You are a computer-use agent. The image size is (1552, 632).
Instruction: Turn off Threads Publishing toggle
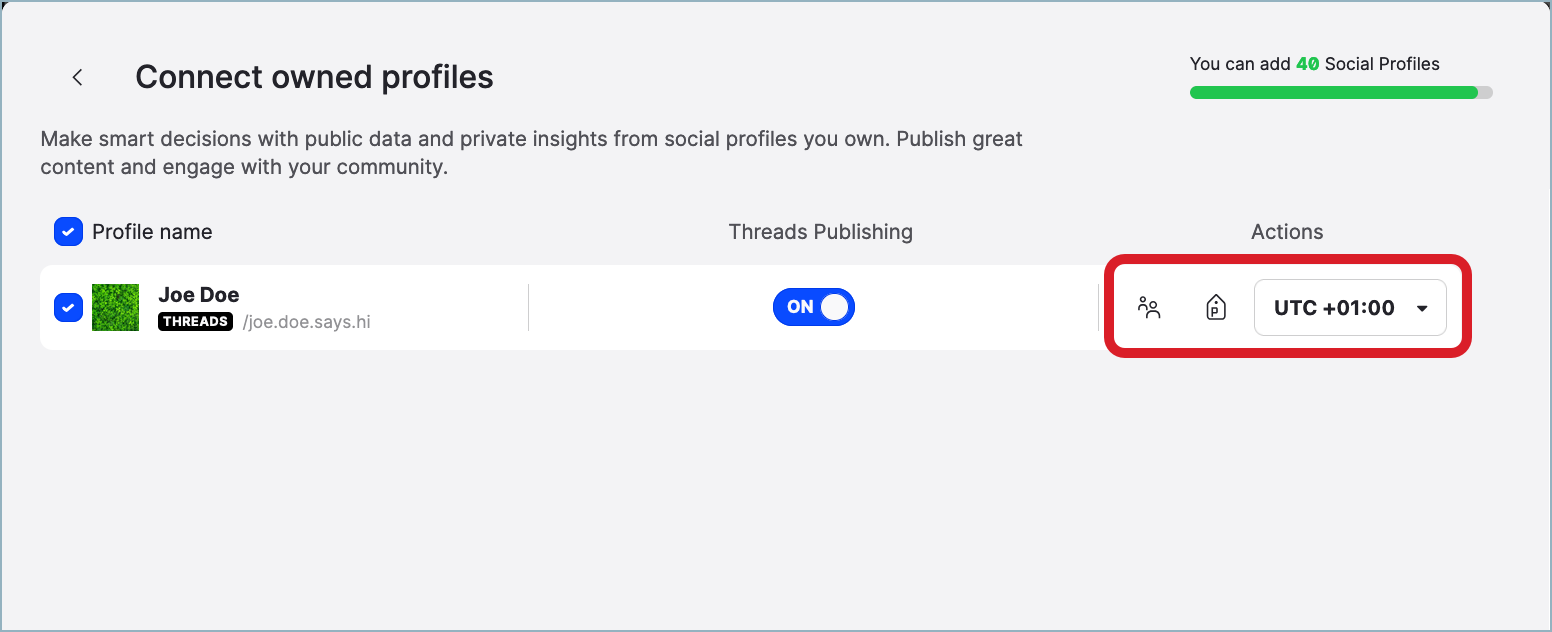814,307
